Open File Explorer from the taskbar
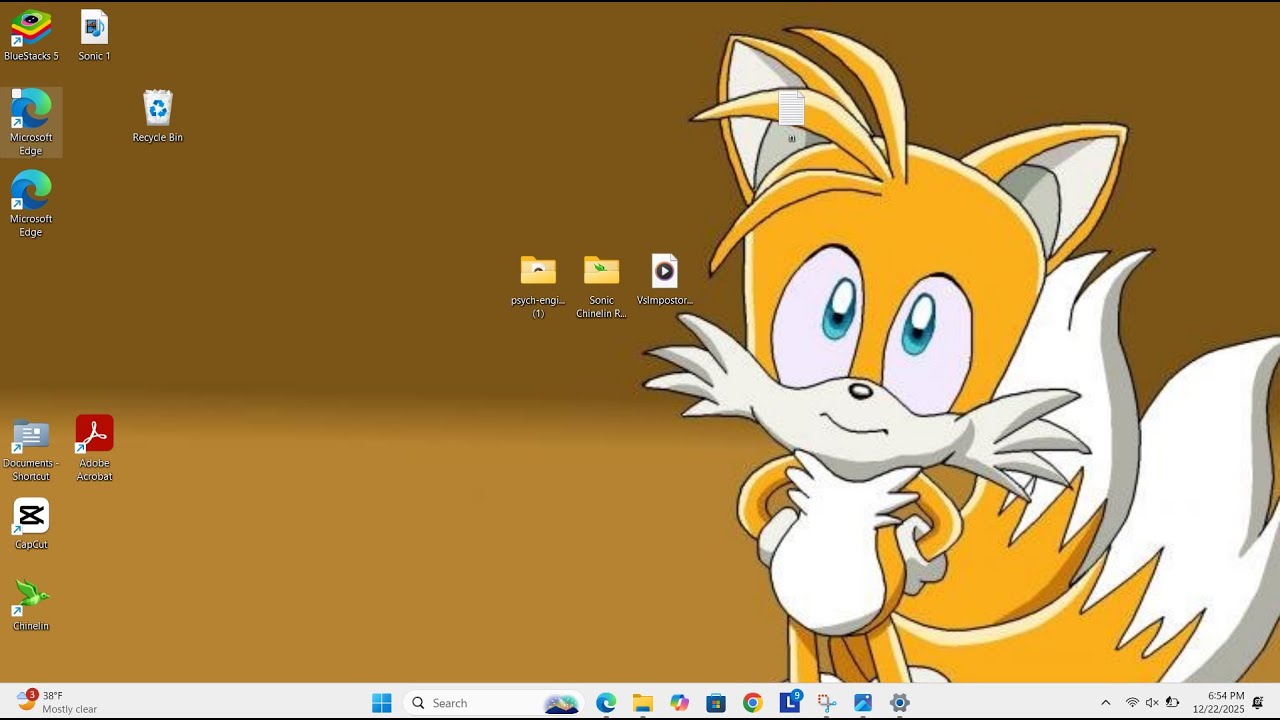 (x=643, y=703)
